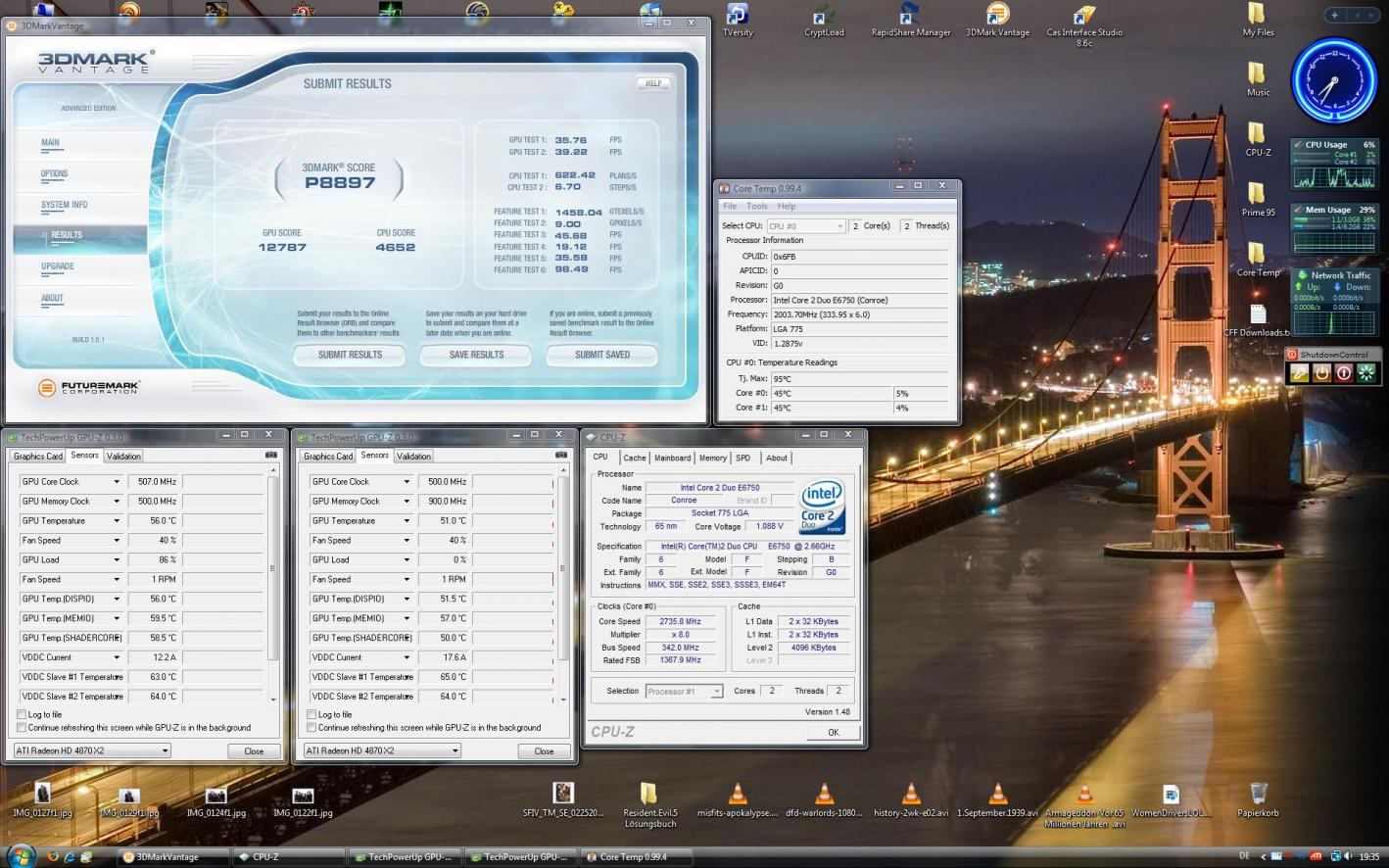1389x868 pixels.
Task: Open the RapidShare Manager desktop icon
Action: (x=910, y=15)
